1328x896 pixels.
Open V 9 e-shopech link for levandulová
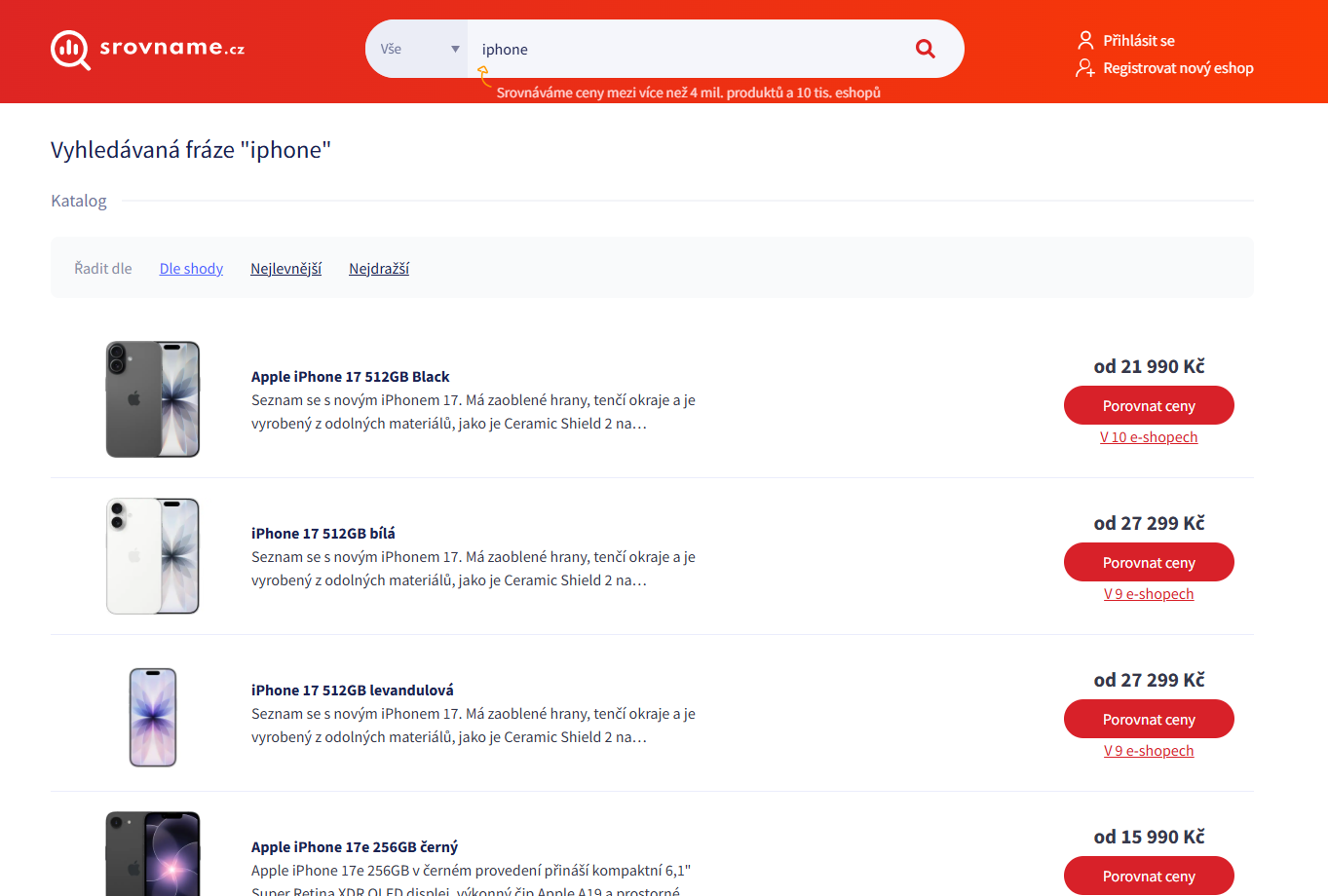pyautogui.click(x=1149, y=751)
